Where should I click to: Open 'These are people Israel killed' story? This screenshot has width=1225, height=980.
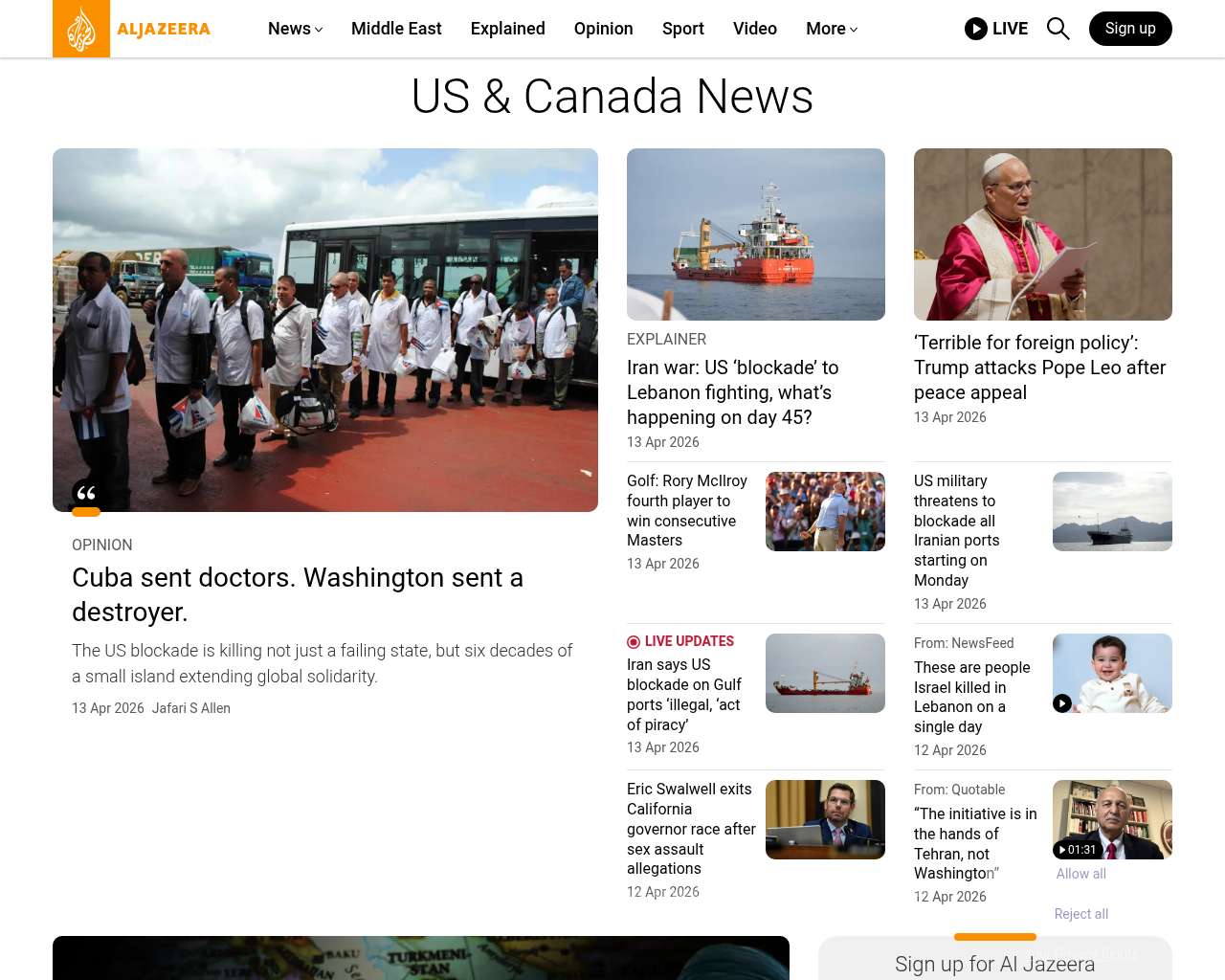972,698
